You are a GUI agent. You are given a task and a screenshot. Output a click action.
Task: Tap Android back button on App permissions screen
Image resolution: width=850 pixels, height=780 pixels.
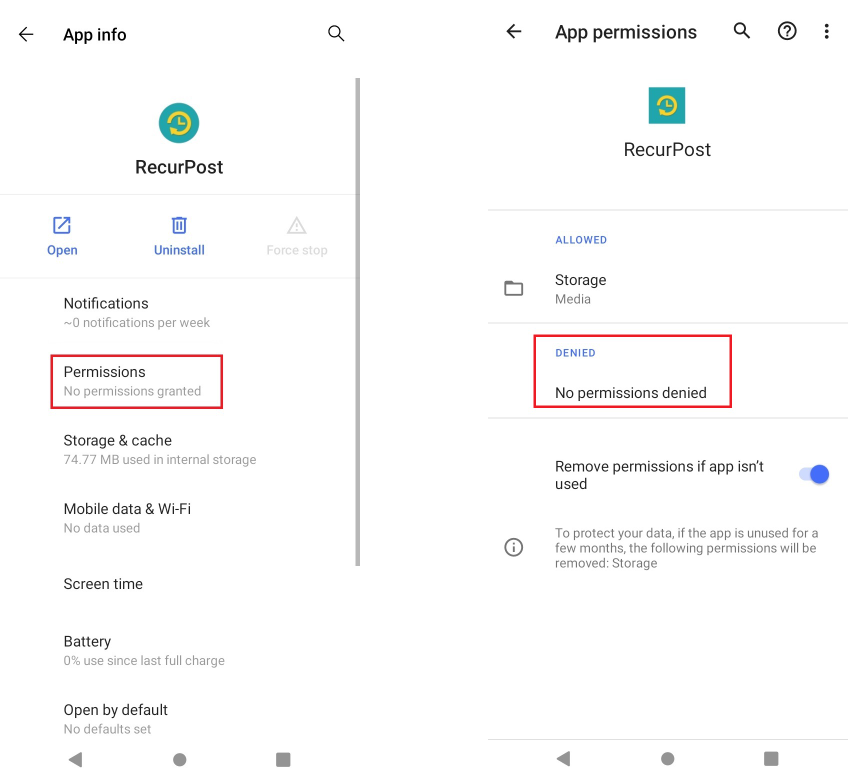click(563, 758)
